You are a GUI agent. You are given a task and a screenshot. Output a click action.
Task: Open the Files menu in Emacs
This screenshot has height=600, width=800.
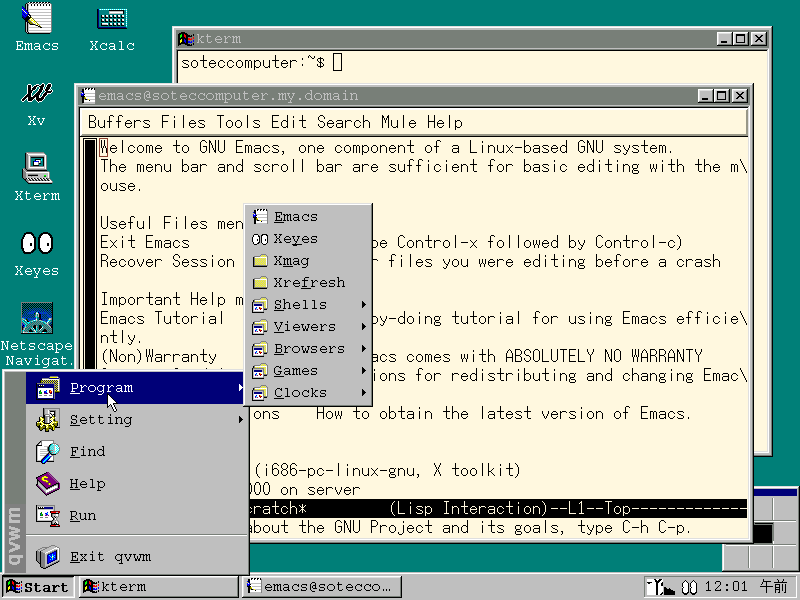pyautogui.click(x=183, y=122)
